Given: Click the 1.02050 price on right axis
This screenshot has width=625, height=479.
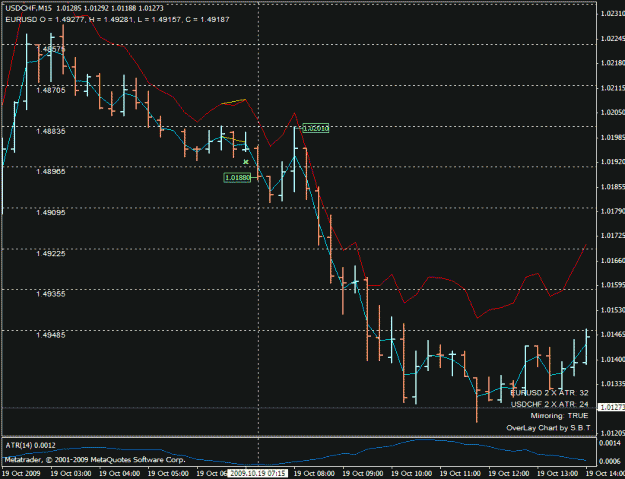Looking at the screenshot, I should pos(613,113).
